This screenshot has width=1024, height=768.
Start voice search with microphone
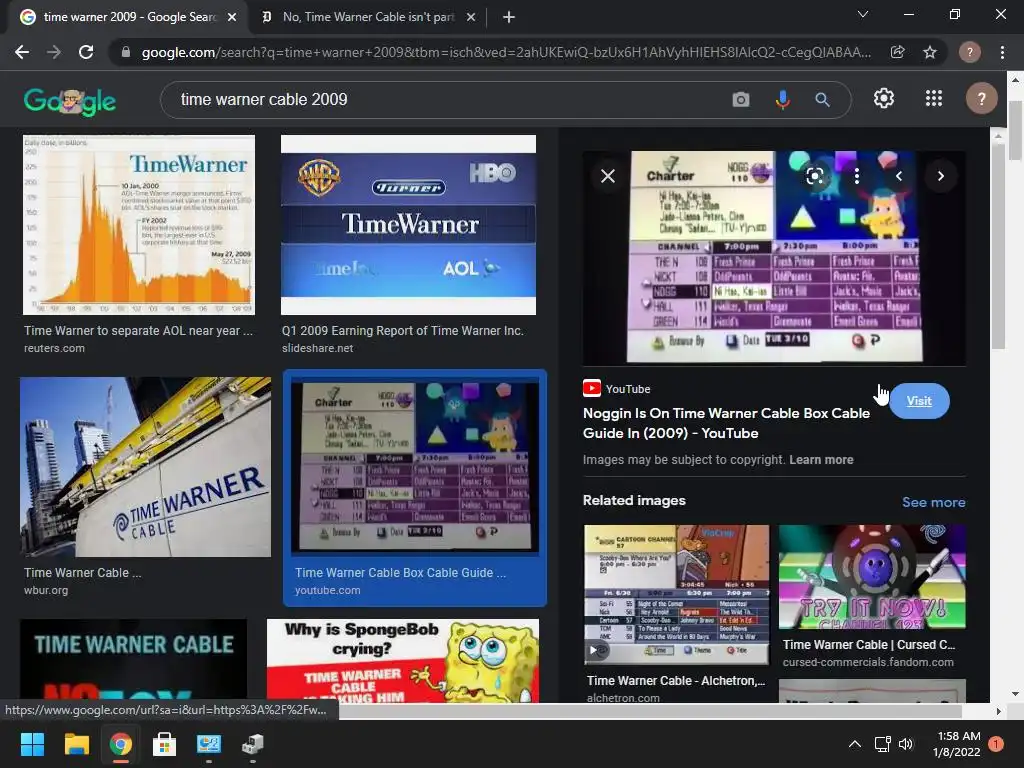[782, 100]
